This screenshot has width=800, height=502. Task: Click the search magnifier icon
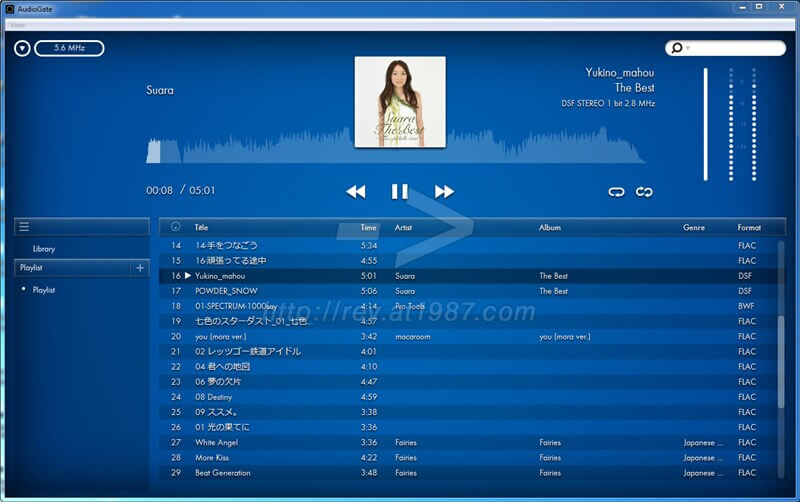(677, 48)
